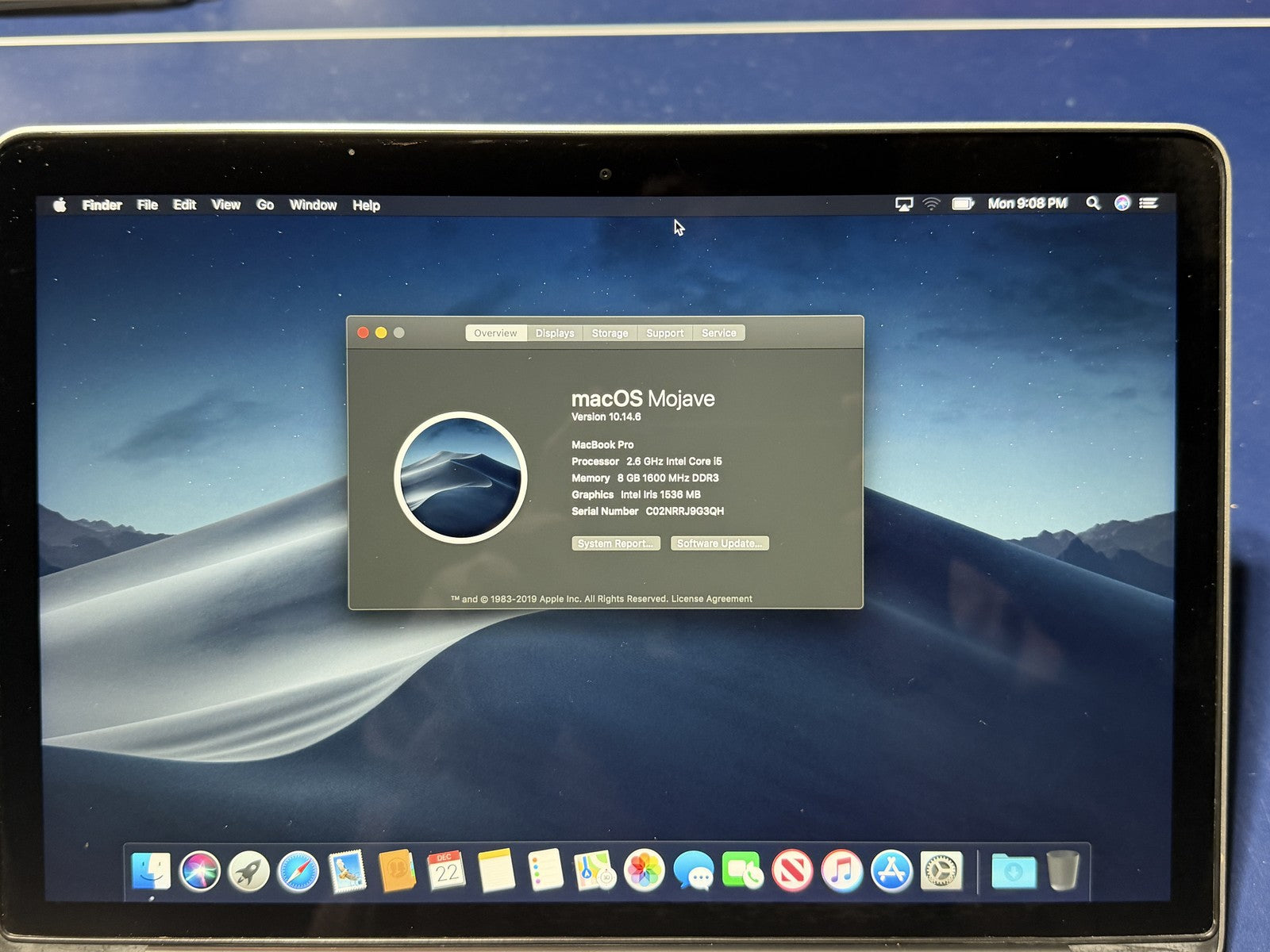Open Launchpad rocket icon in Dock
The height and width of the screenshot is (952, 1270).
[x=249, y=871]
